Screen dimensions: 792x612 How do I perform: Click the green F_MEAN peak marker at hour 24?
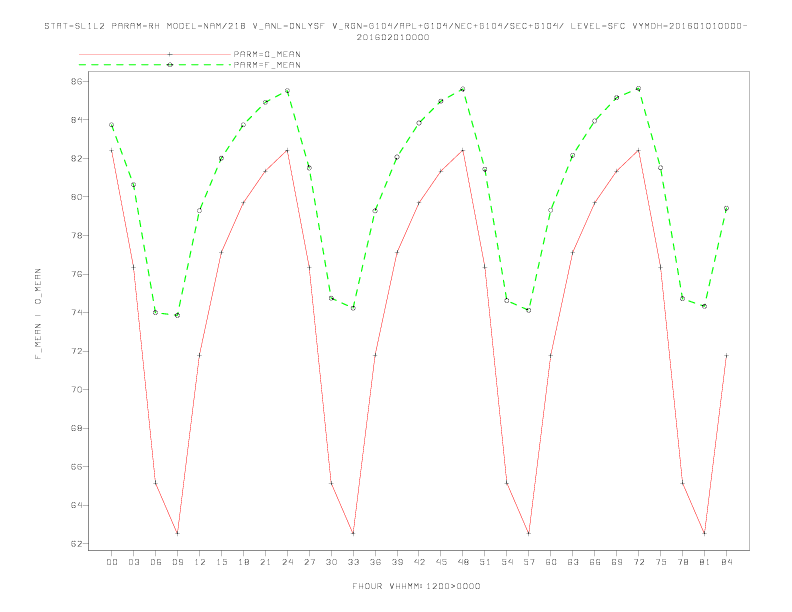pyautogui.click(x=287, y=91)
